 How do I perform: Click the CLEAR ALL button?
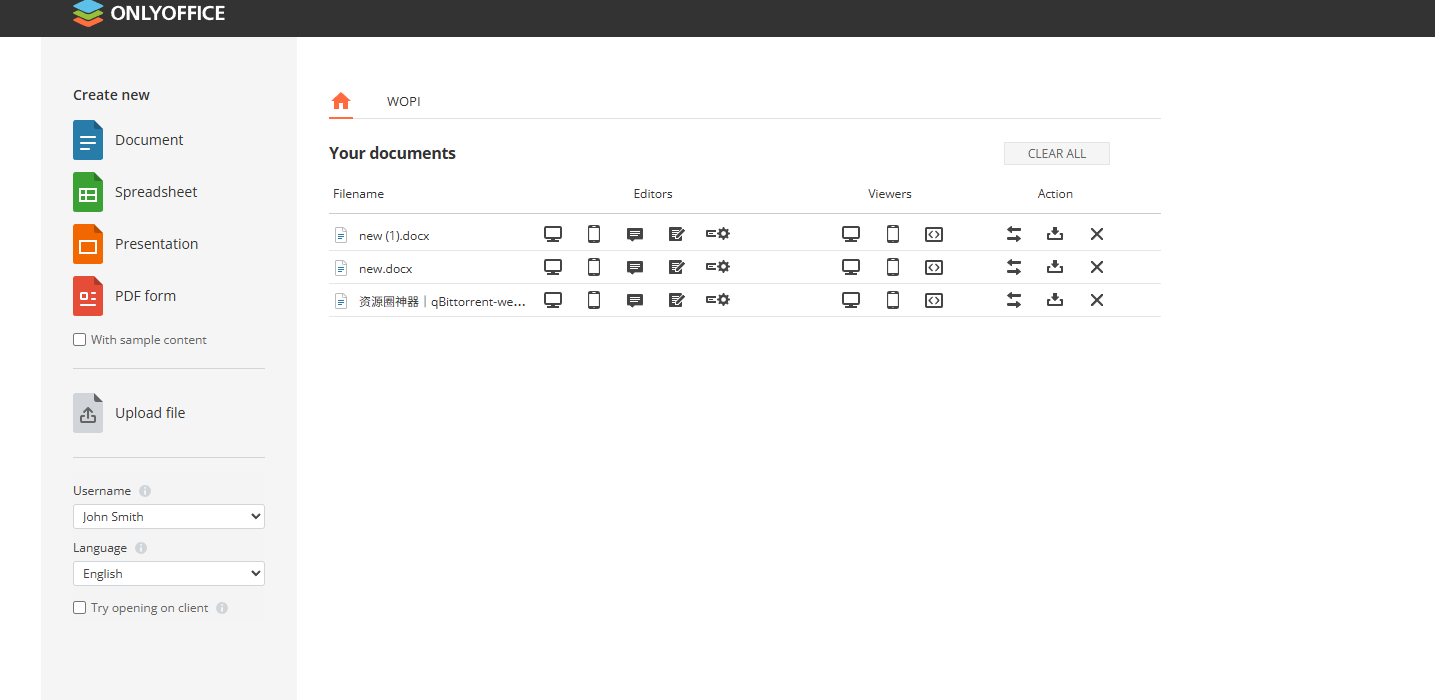click(x=1057, y=154)
